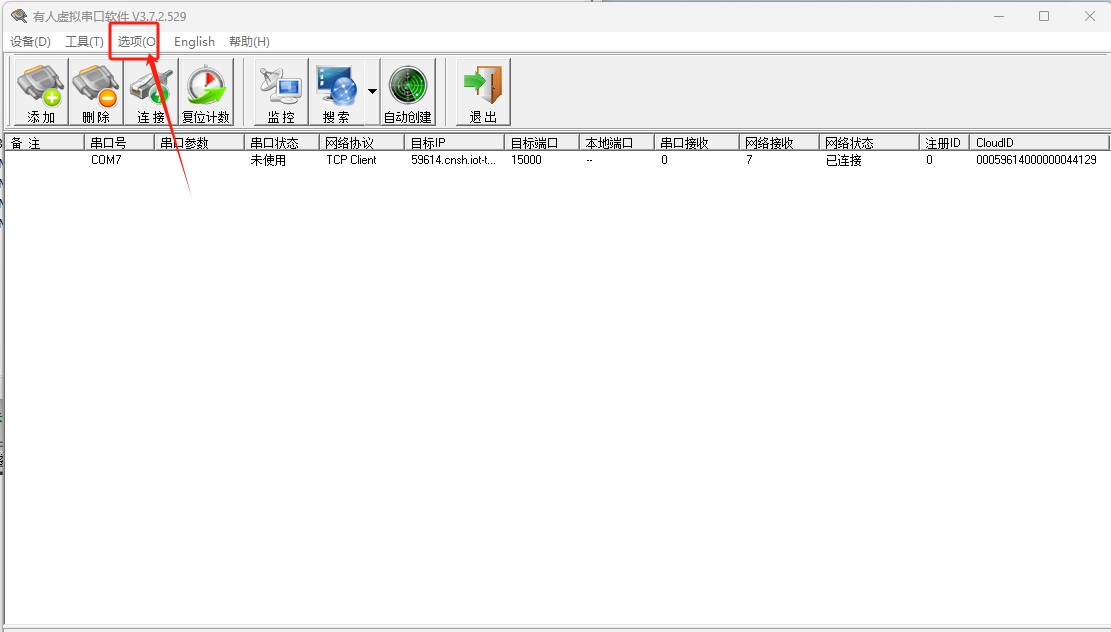The height and width of the screenshot is (632, 1111).
Task: Click the 添加 (Add) toolbar icon
Action: coord(41,92)
